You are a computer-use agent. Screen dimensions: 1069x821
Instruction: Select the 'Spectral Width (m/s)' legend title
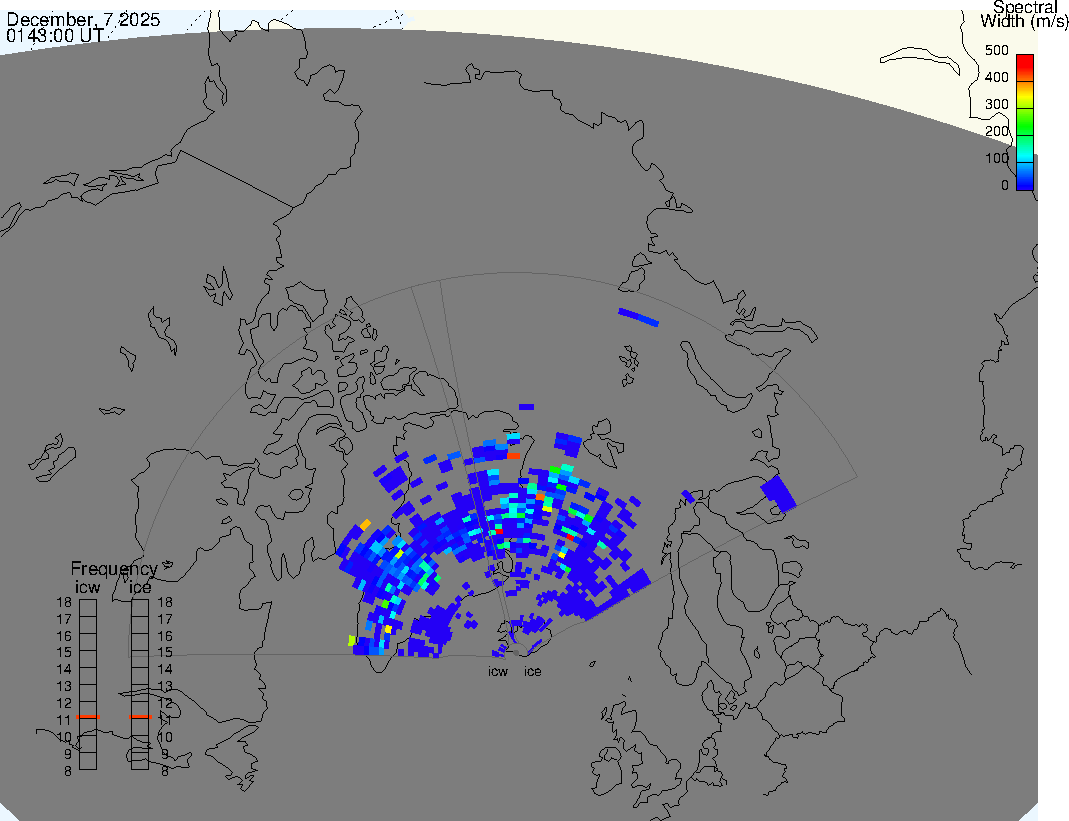pyautogui.click(x=1024, y=14)
